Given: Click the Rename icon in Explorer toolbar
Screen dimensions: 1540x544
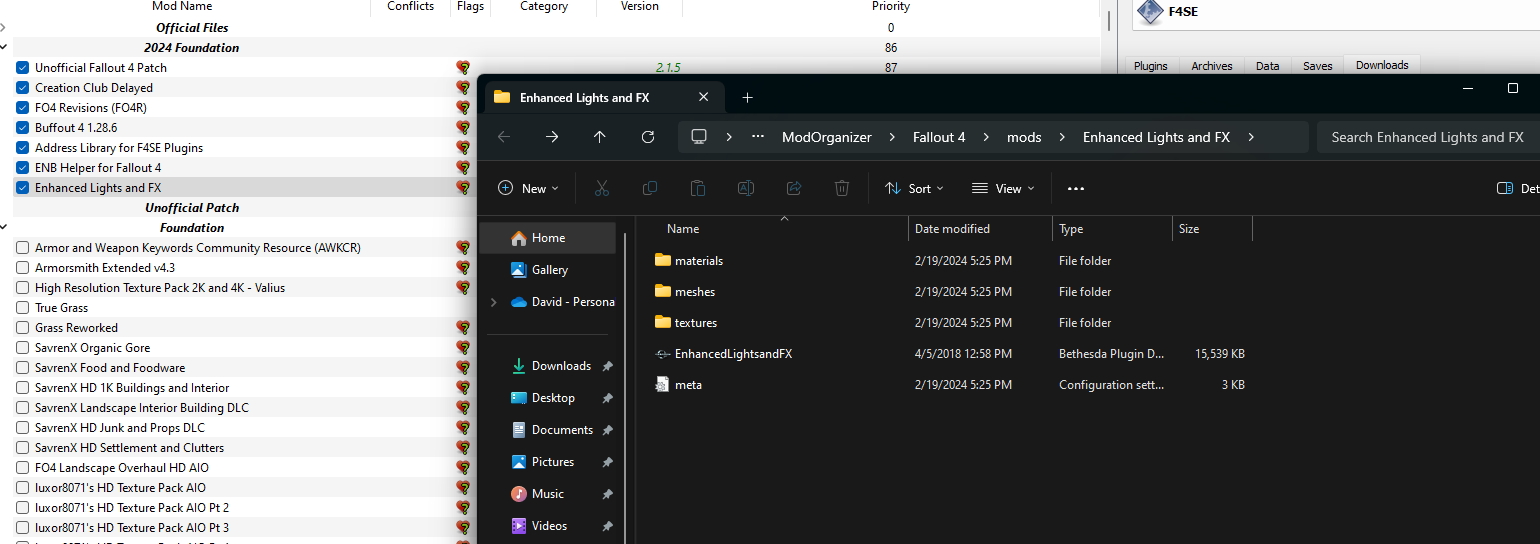Looking at the screenshot, I should 746,188.
